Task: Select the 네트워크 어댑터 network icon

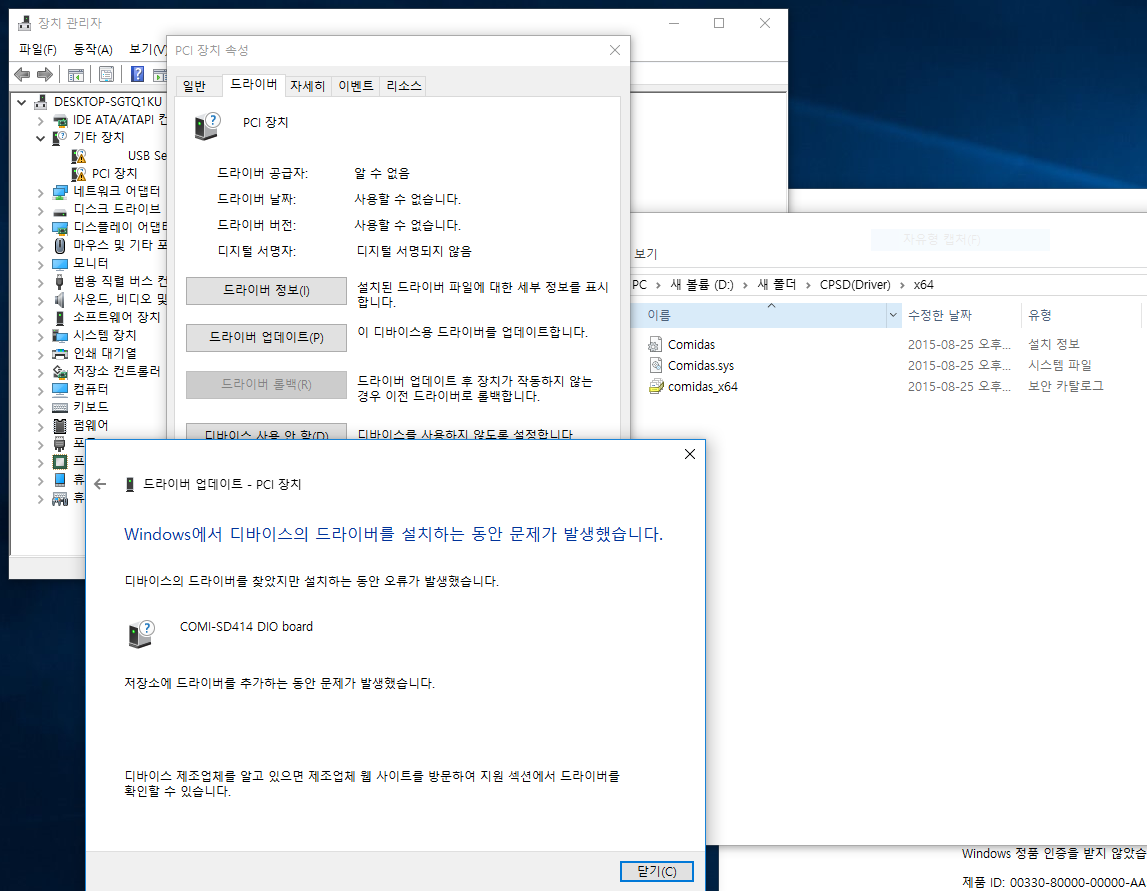Action: click(x=60, y=192)
